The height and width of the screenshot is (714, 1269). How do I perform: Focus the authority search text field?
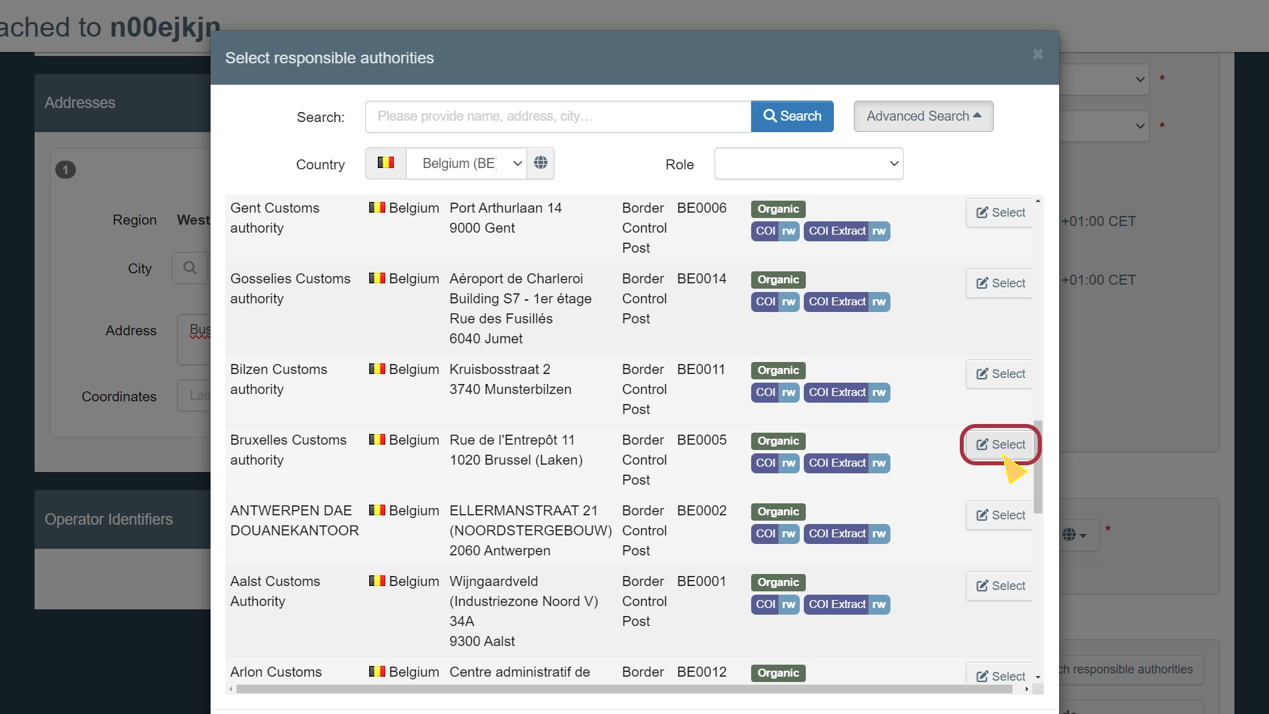(x=558, y=116)
